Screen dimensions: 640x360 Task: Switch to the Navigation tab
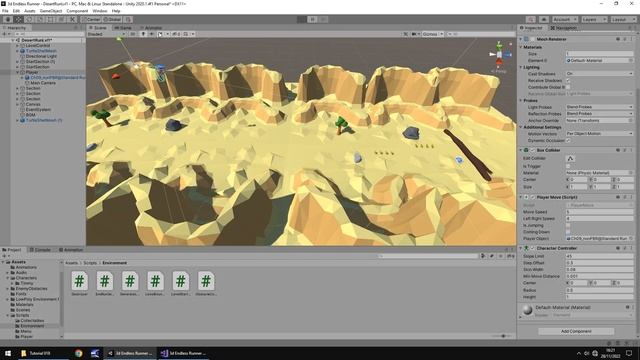click(x=564, y=28)
